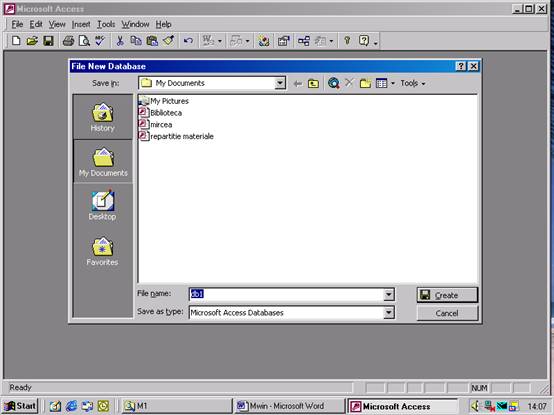The image size is (554, 415).
Task: Click the Open Database toolbar icon
Action: click(32, 41)
